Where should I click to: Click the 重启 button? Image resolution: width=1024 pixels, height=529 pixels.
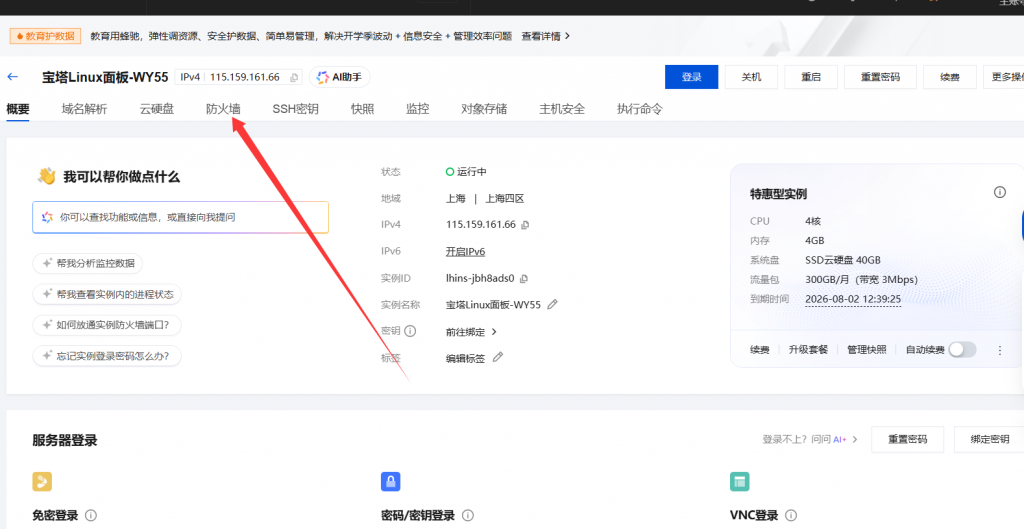click(x=810, y=77)
